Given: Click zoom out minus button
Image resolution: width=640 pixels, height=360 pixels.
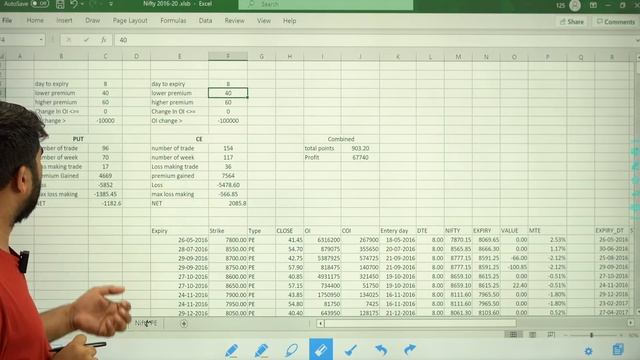Looking at the screenshot, I should [565, 335].
